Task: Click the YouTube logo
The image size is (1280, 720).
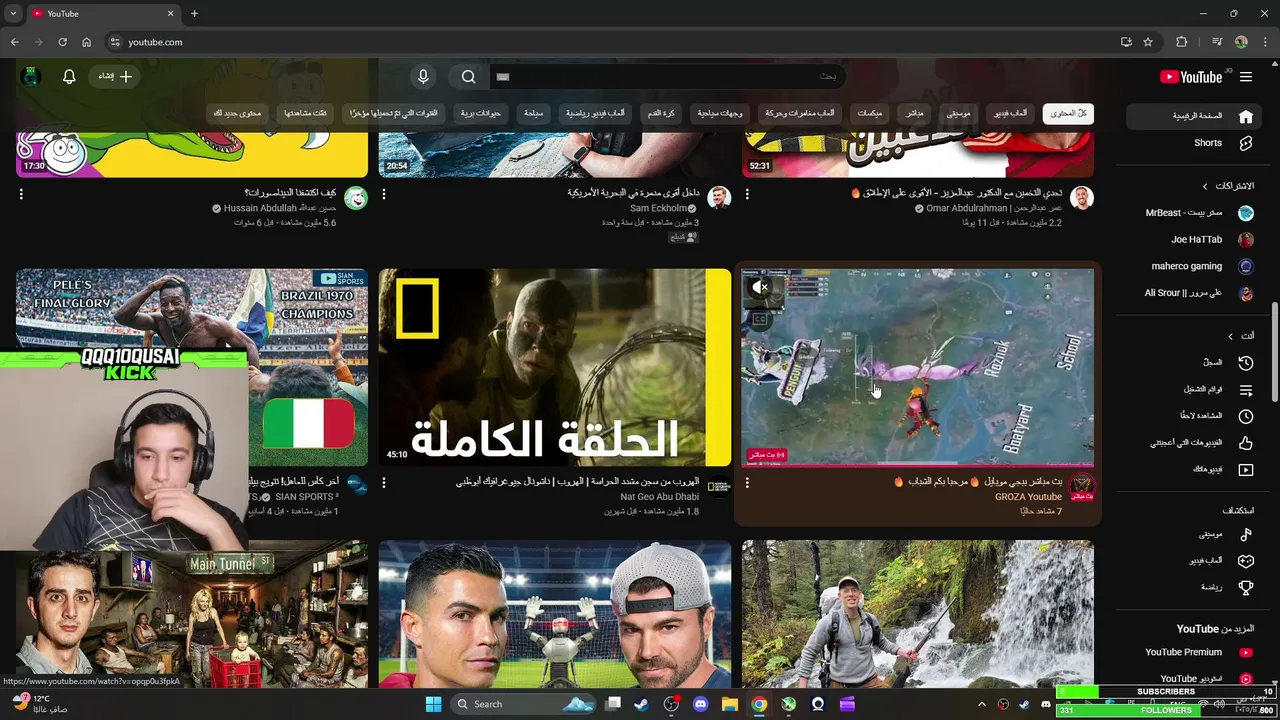Action: click(1192, 77)
